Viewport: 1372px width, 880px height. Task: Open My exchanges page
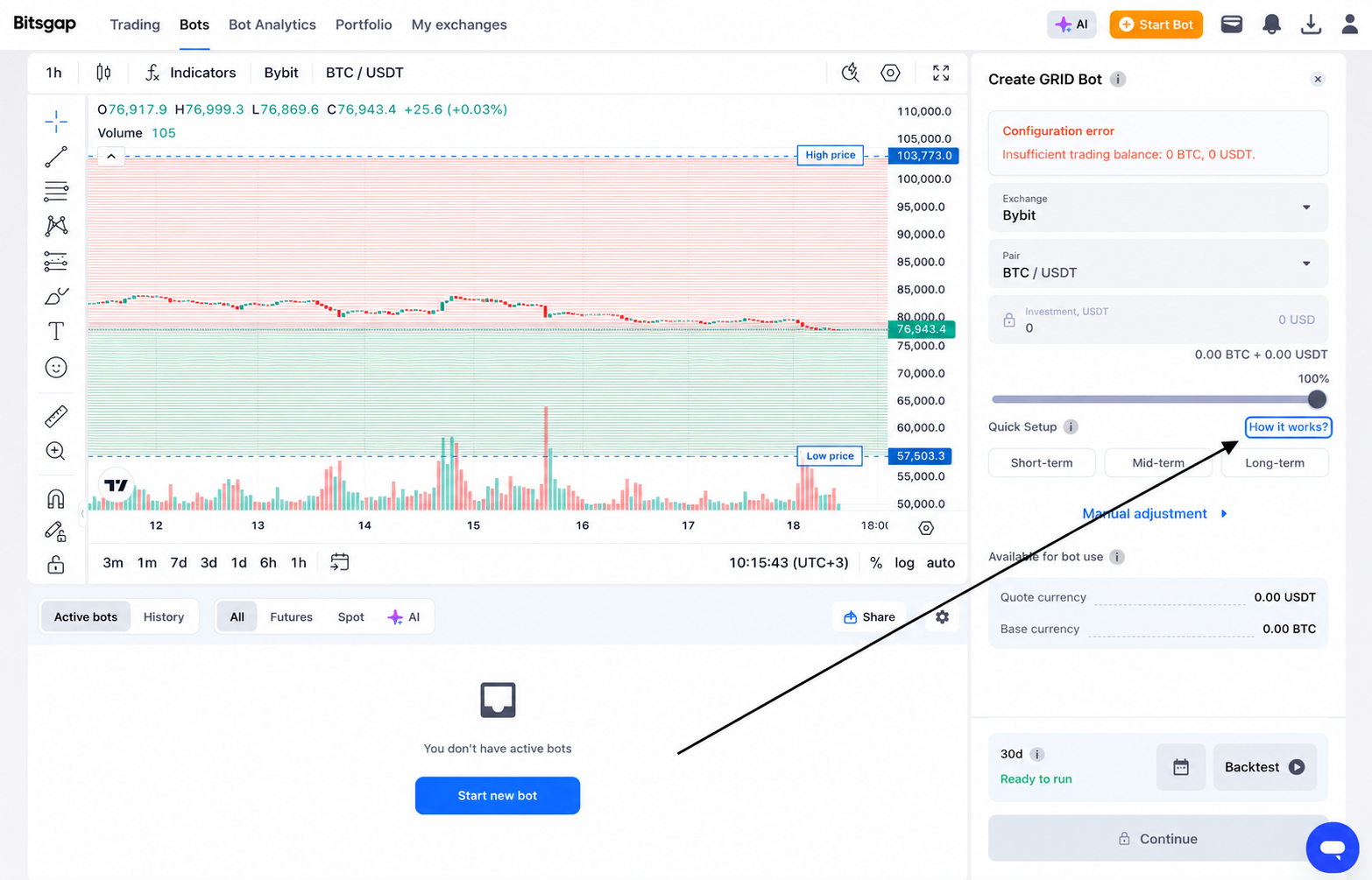459,25
